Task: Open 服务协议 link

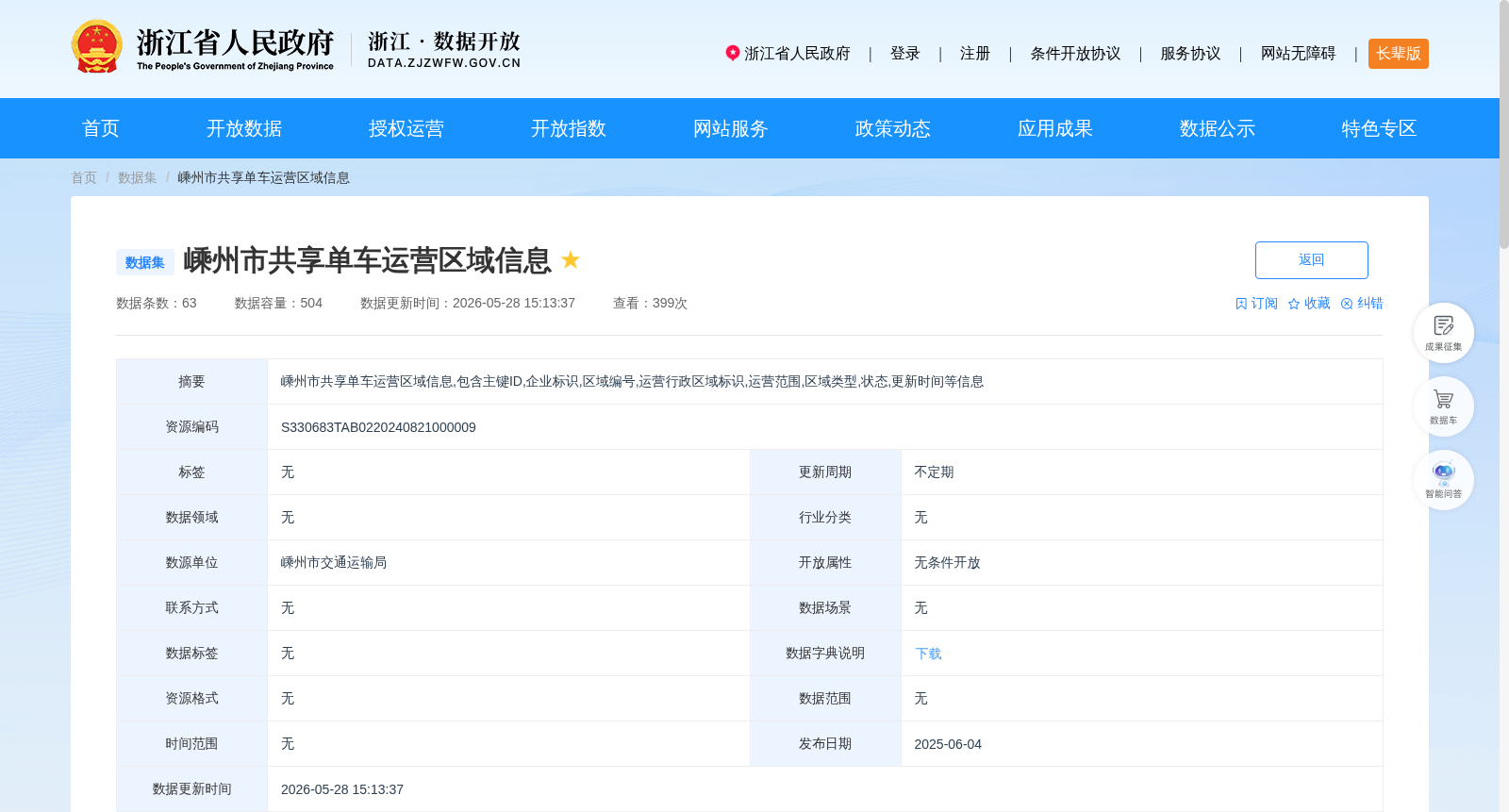Action: (x=1190, y=54)
